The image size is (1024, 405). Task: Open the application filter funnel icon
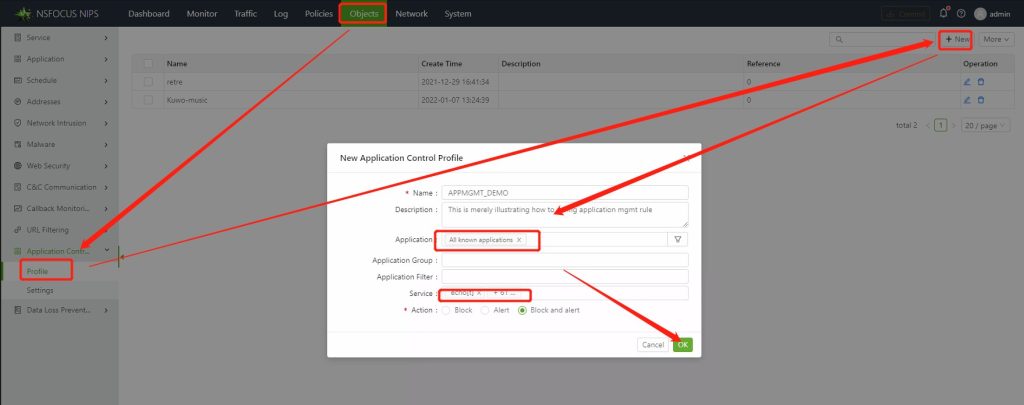[x=677, y=240]
